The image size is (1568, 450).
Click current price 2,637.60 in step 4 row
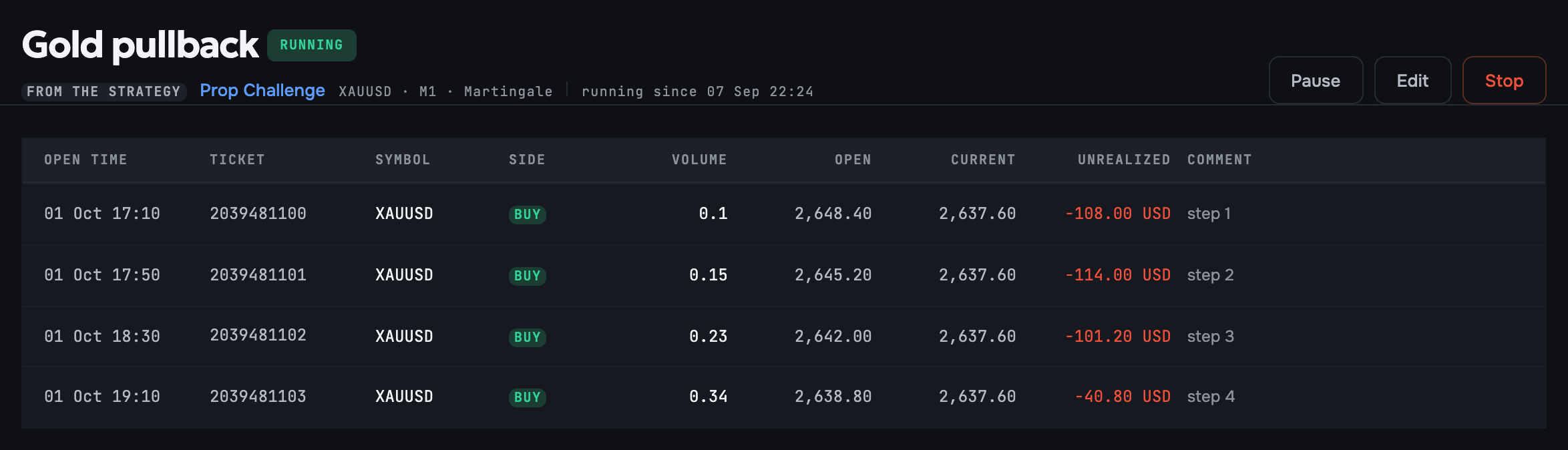point(977,397)
